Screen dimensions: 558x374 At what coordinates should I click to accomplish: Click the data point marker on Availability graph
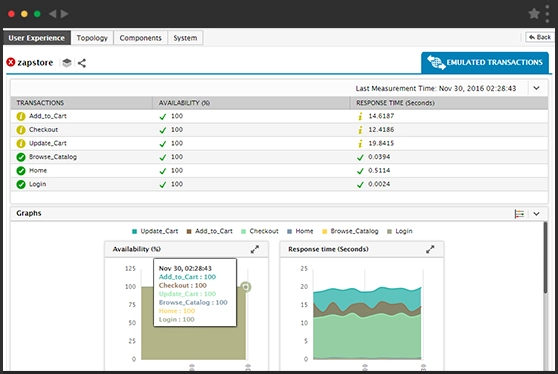click(x=246, y=286)
